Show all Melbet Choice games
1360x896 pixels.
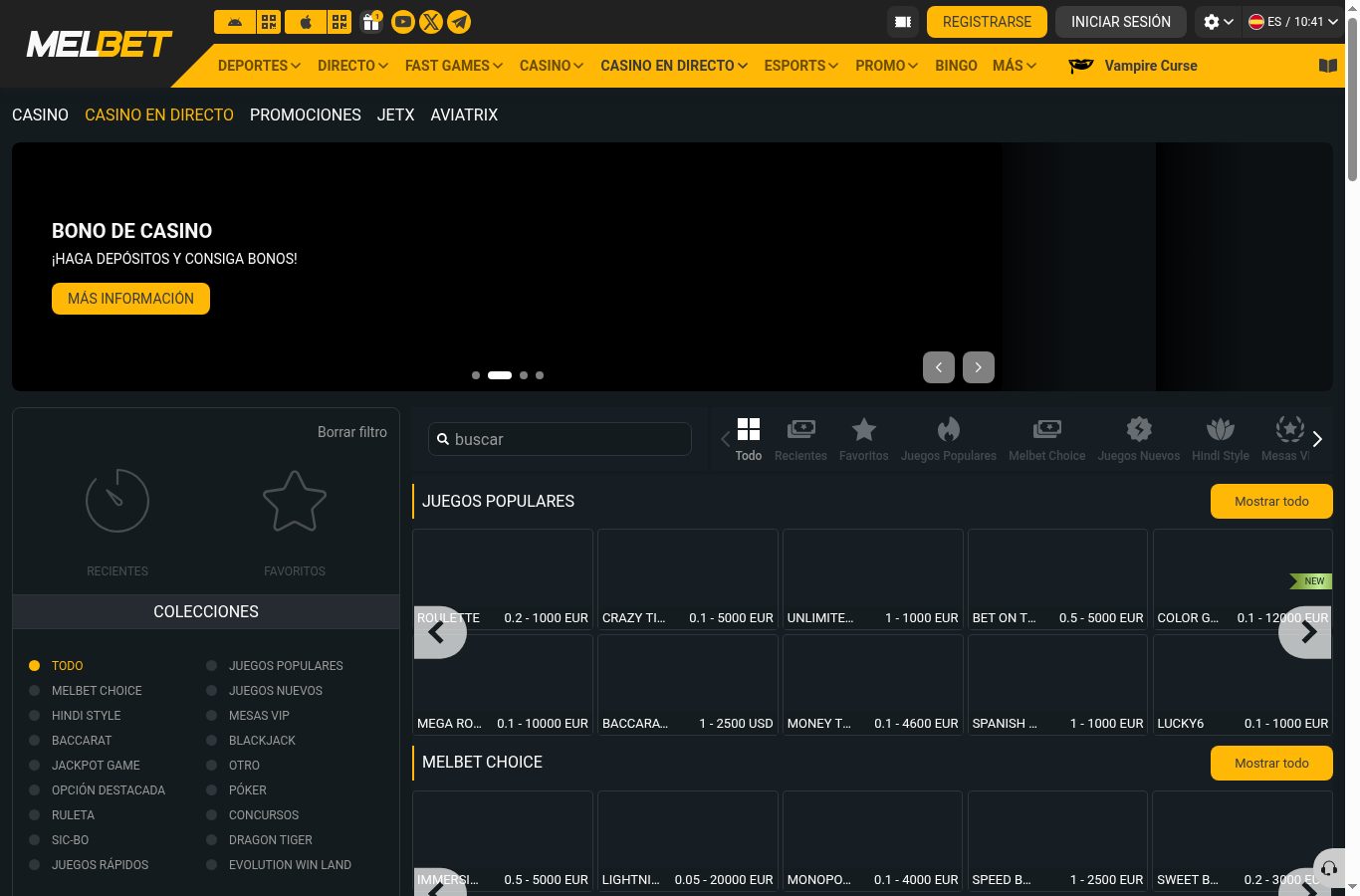[1271, 764]
